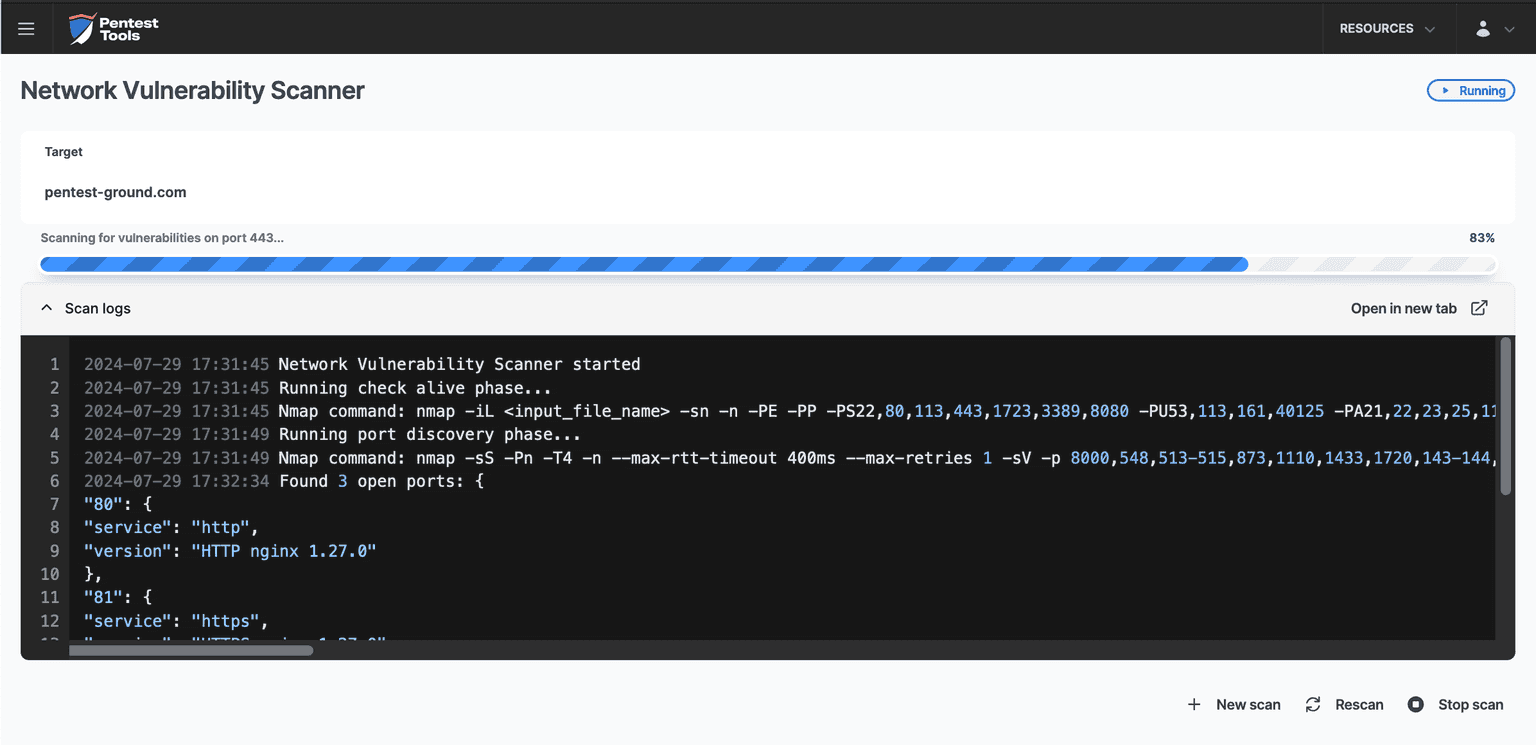Click the RESOURCES menu label
1536x754 pixels.
[x=1376, y=29]
